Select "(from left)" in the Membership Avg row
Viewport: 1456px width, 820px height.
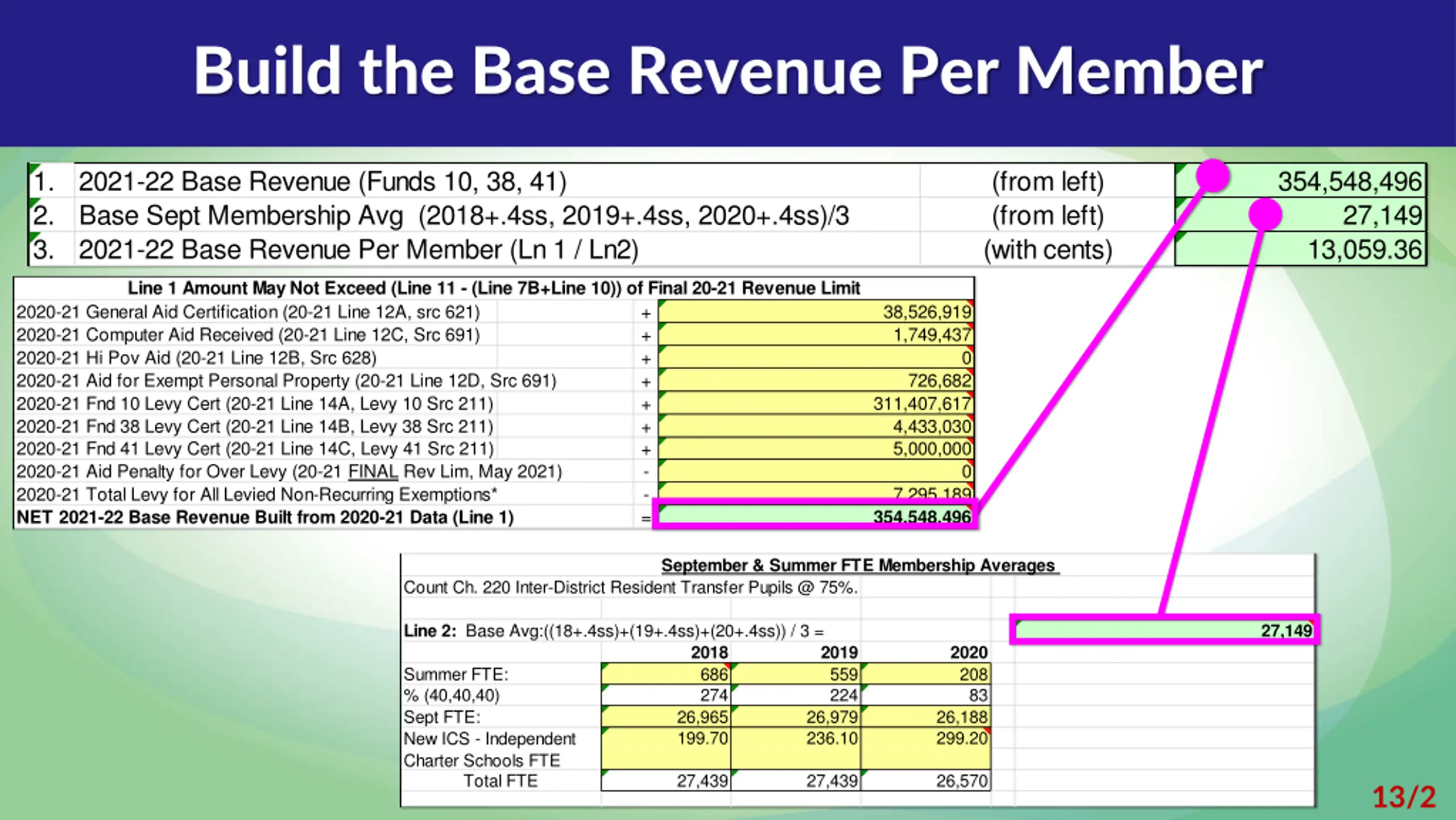(x=1048, y=216)
